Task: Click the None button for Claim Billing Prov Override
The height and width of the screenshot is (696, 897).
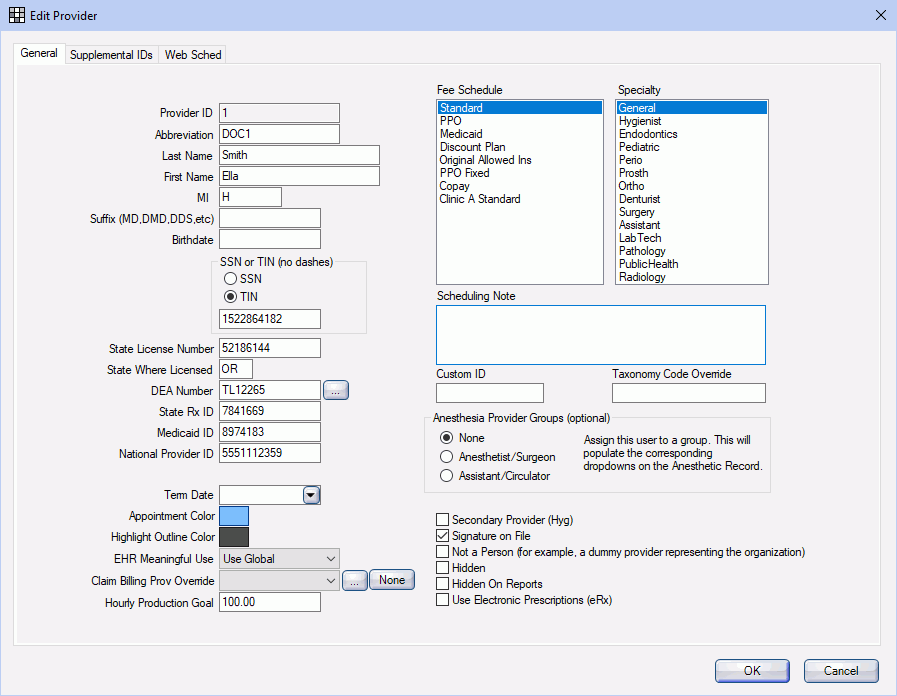Action: [x=391, y=579]
